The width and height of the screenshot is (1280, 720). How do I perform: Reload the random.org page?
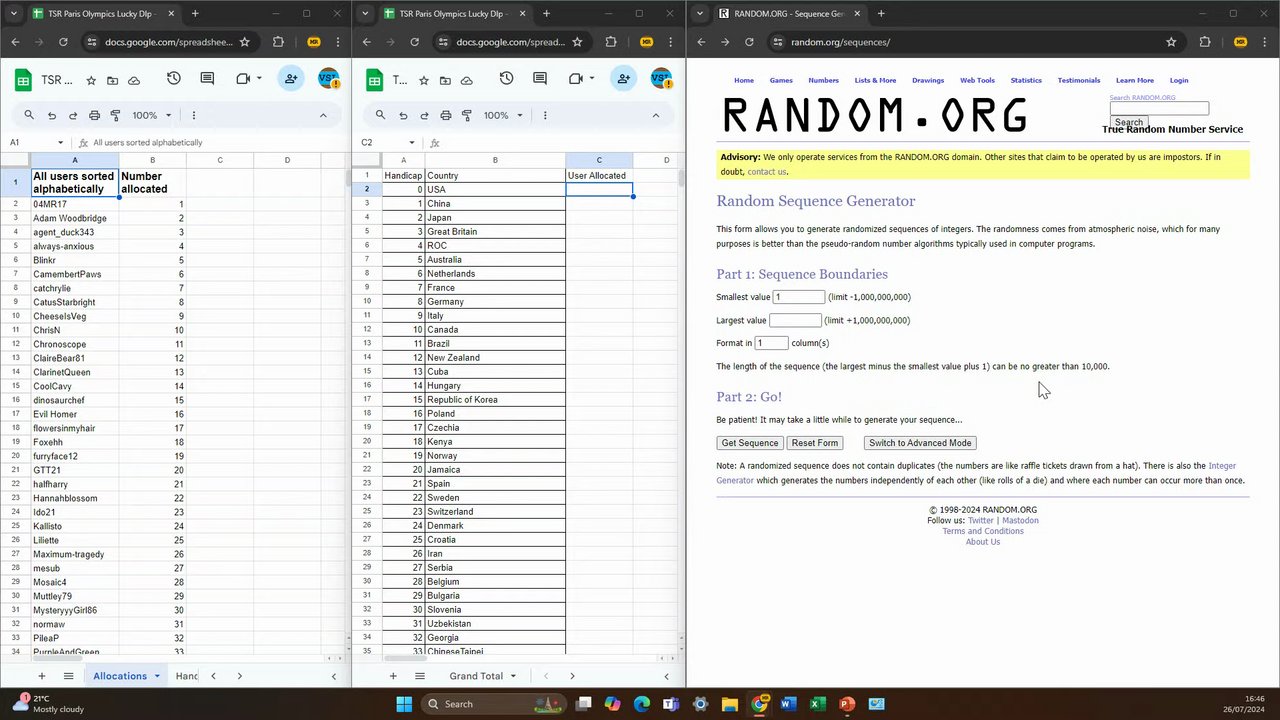pos(749,42)
